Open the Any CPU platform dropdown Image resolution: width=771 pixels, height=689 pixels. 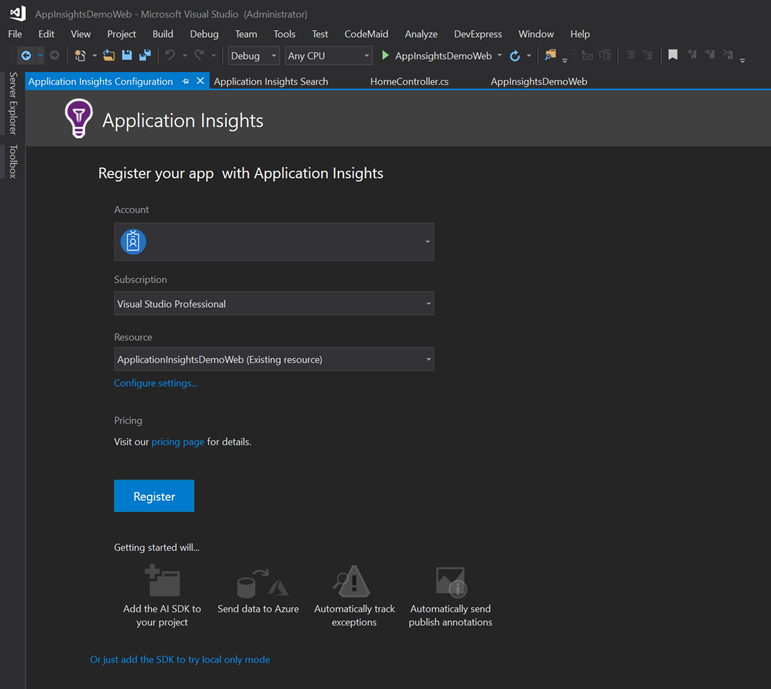point(328,56)
